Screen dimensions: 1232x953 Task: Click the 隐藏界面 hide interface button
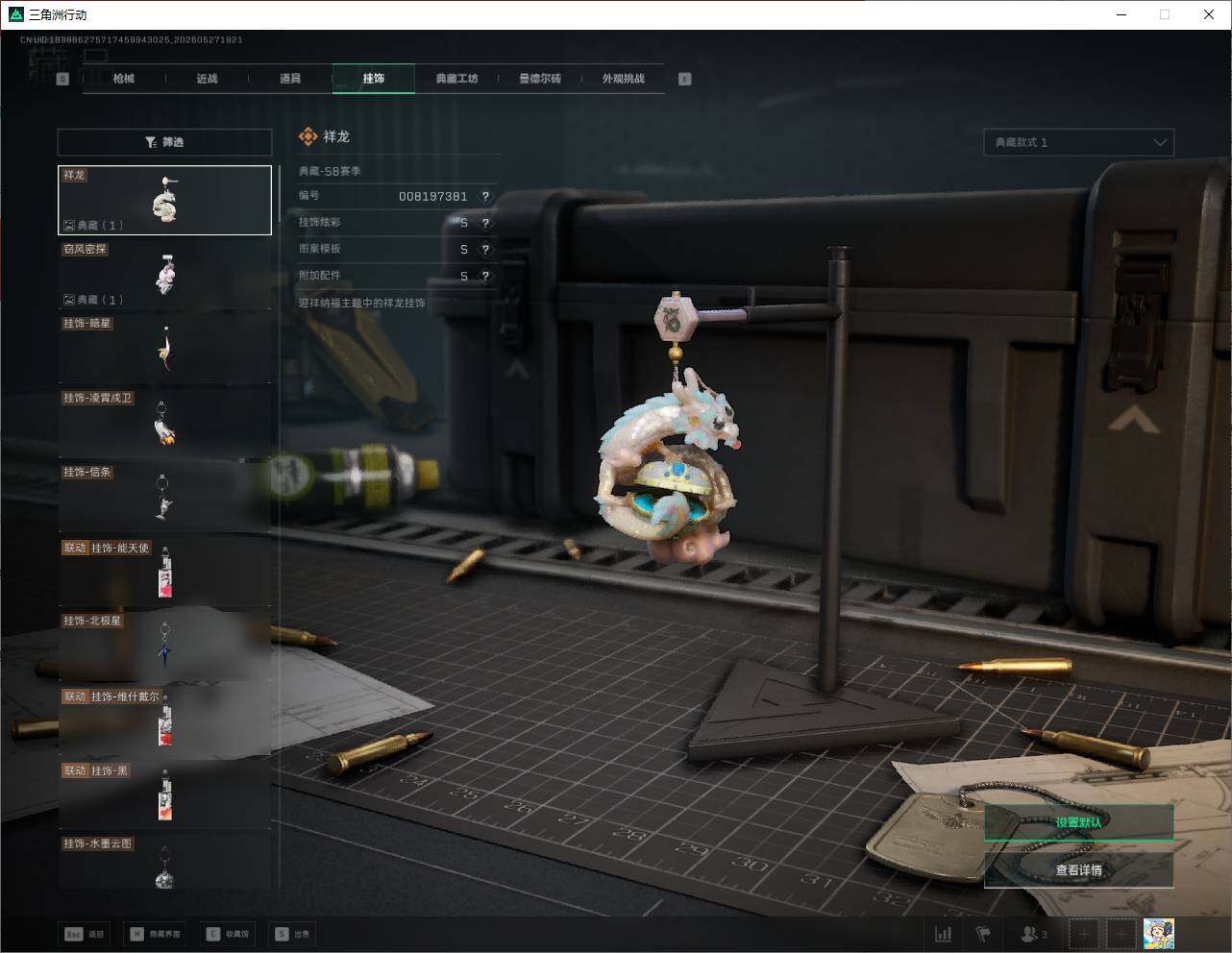click(x=156, y=934)
